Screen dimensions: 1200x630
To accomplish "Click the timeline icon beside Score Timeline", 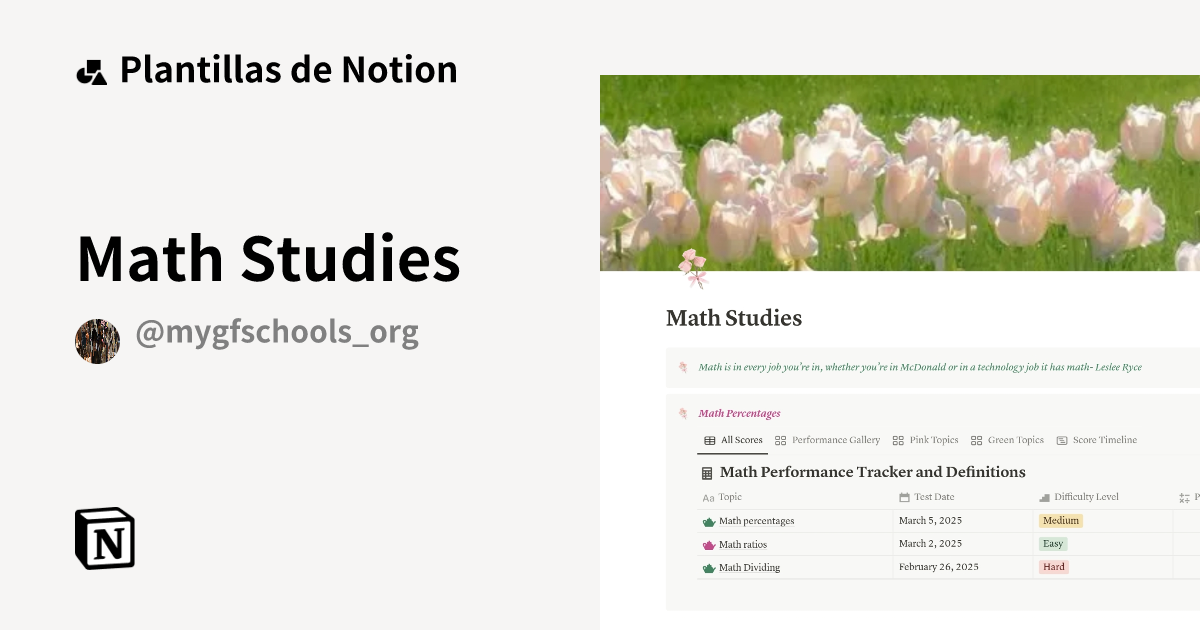I will [1061, 440].
